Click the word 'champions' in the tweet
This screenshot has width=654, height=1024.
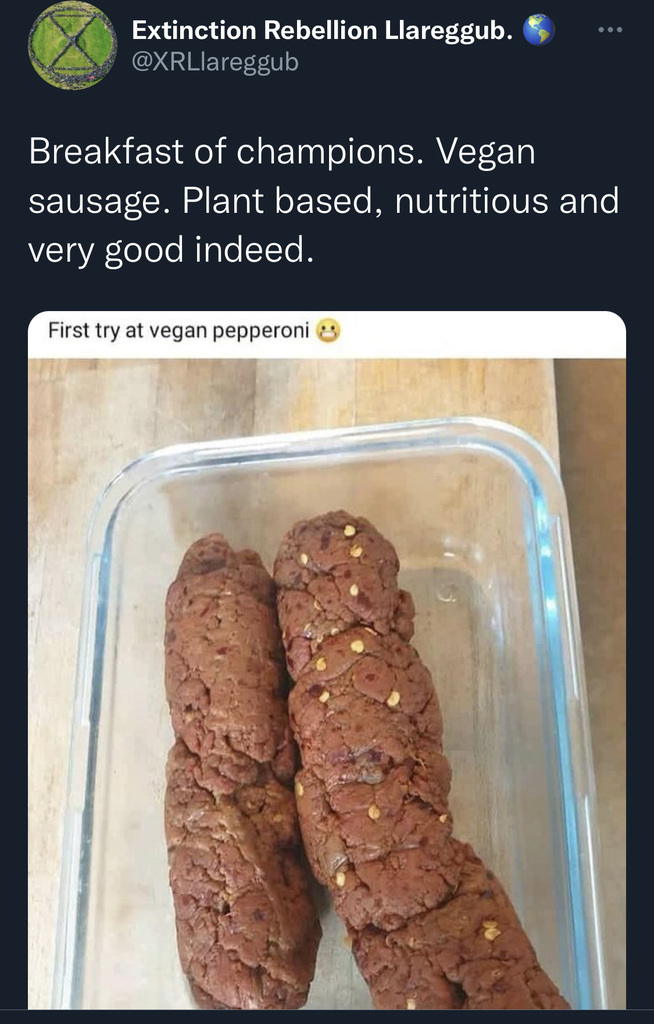326,153
